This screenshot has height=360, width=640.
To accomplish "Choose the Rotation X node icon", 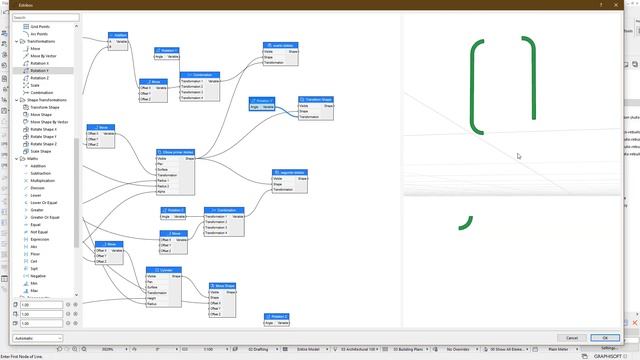I will click(x=26, y=63).
